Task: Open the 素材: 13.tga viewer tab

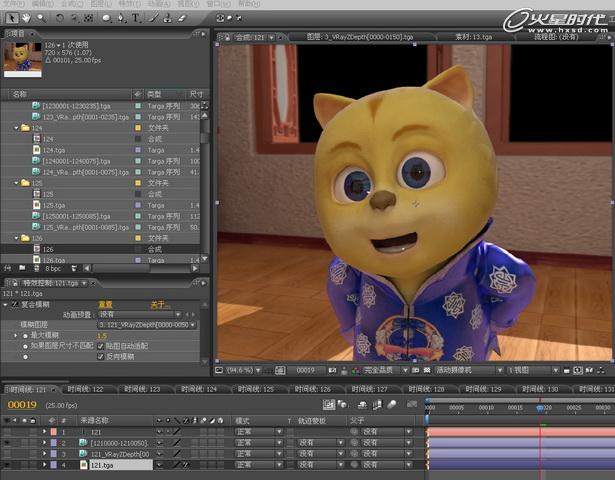Action: 473,37
